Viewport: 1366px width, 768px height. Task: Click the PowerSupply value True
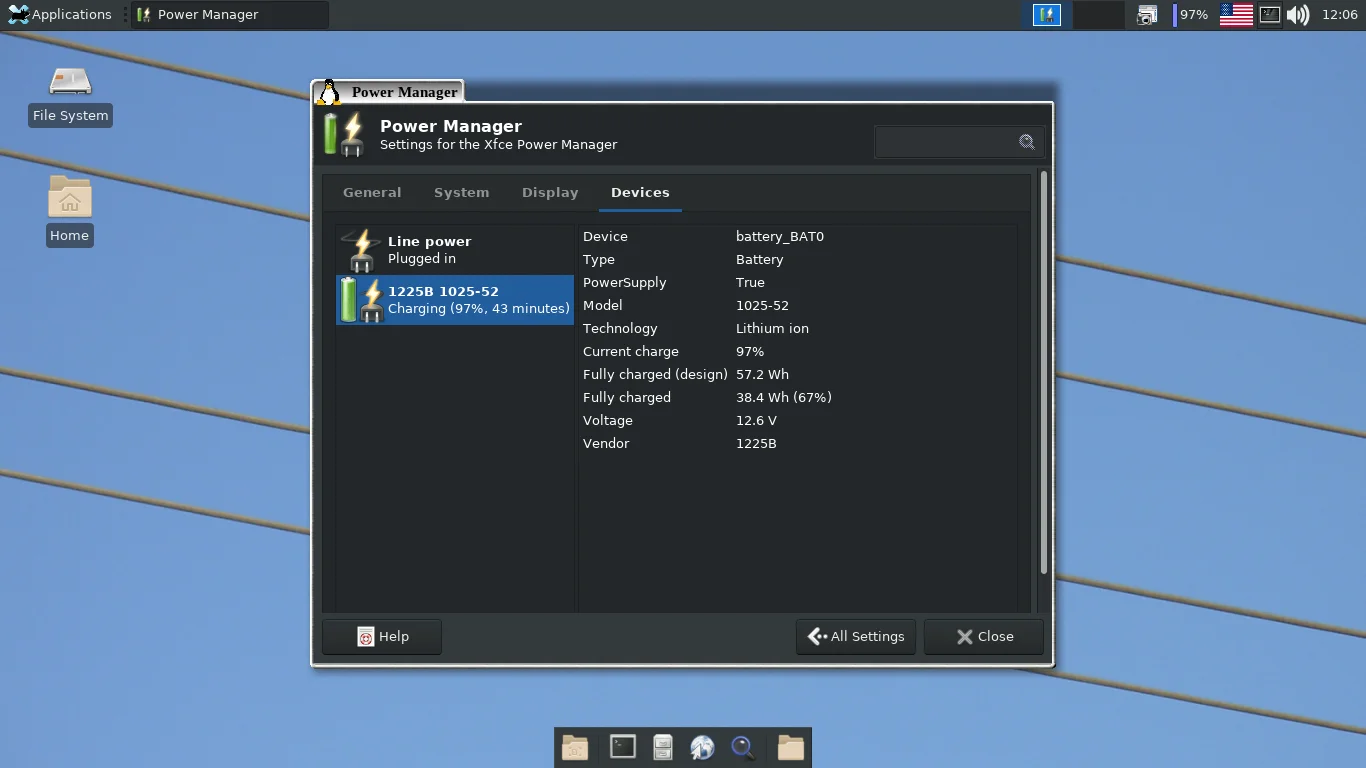(750, 283)
